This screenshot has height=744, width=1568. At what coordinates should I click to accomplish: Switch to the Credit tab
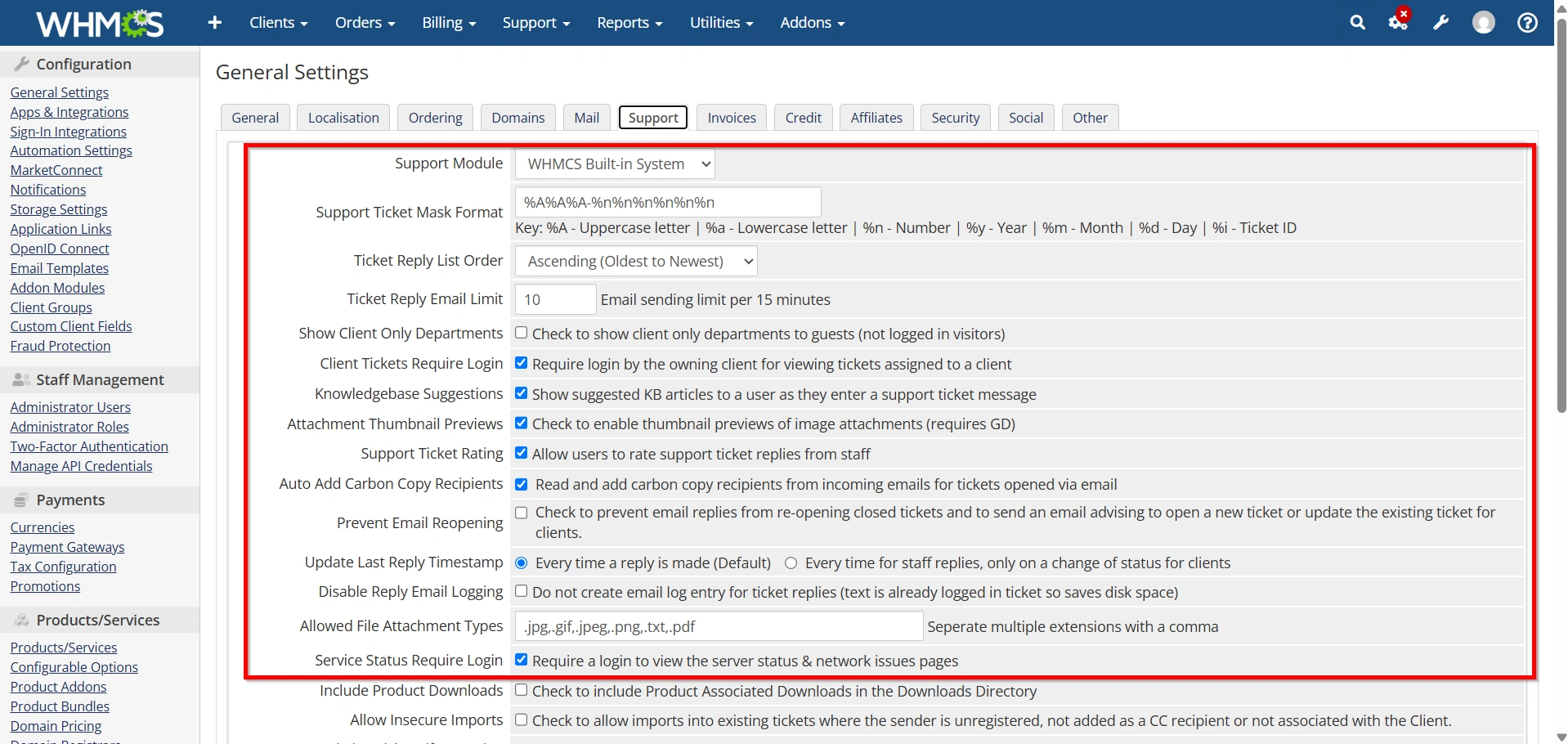(x=803, y=118)
